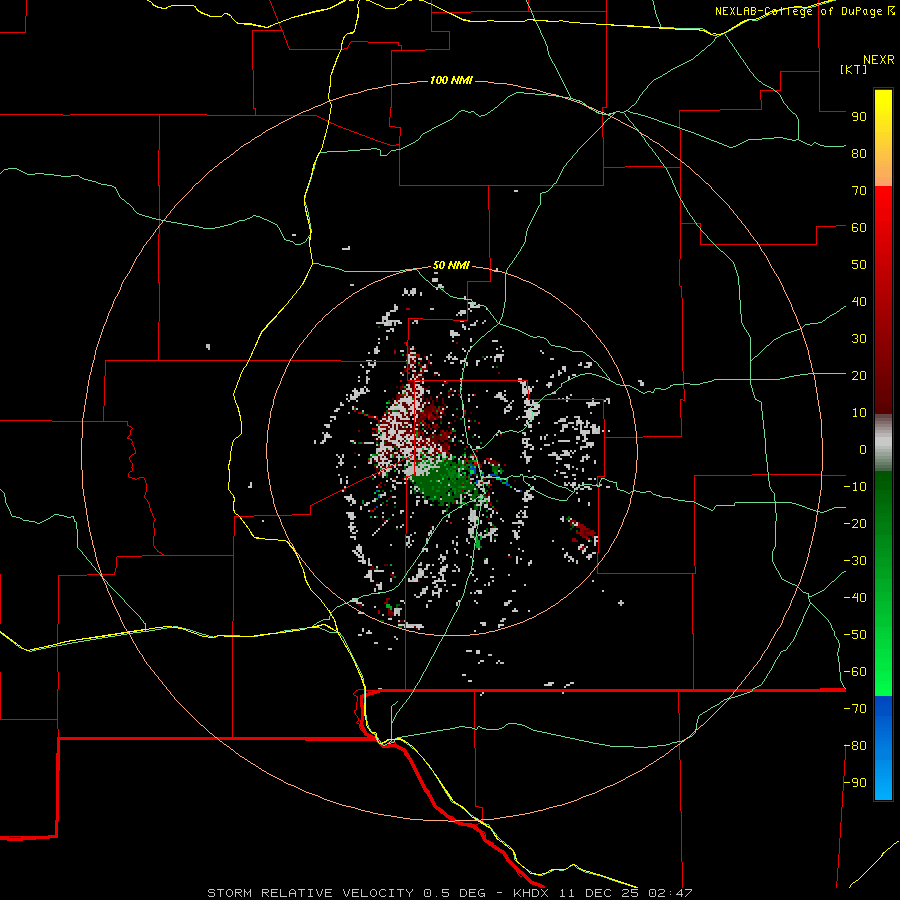Click the [KT] units label
900x900 pixels.
pyautogui.click(x=853, y=69)
